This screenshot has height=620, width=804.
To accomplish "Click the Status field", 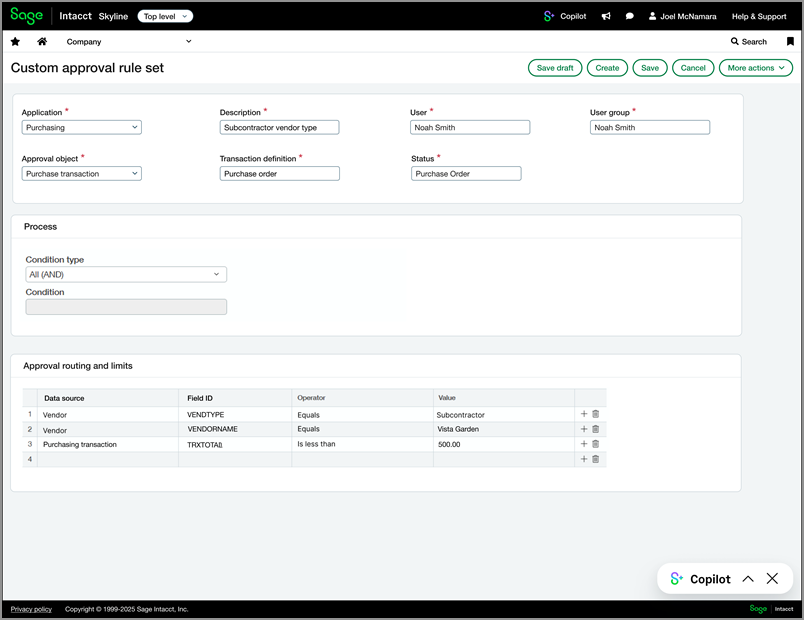I will pos(466,174).
